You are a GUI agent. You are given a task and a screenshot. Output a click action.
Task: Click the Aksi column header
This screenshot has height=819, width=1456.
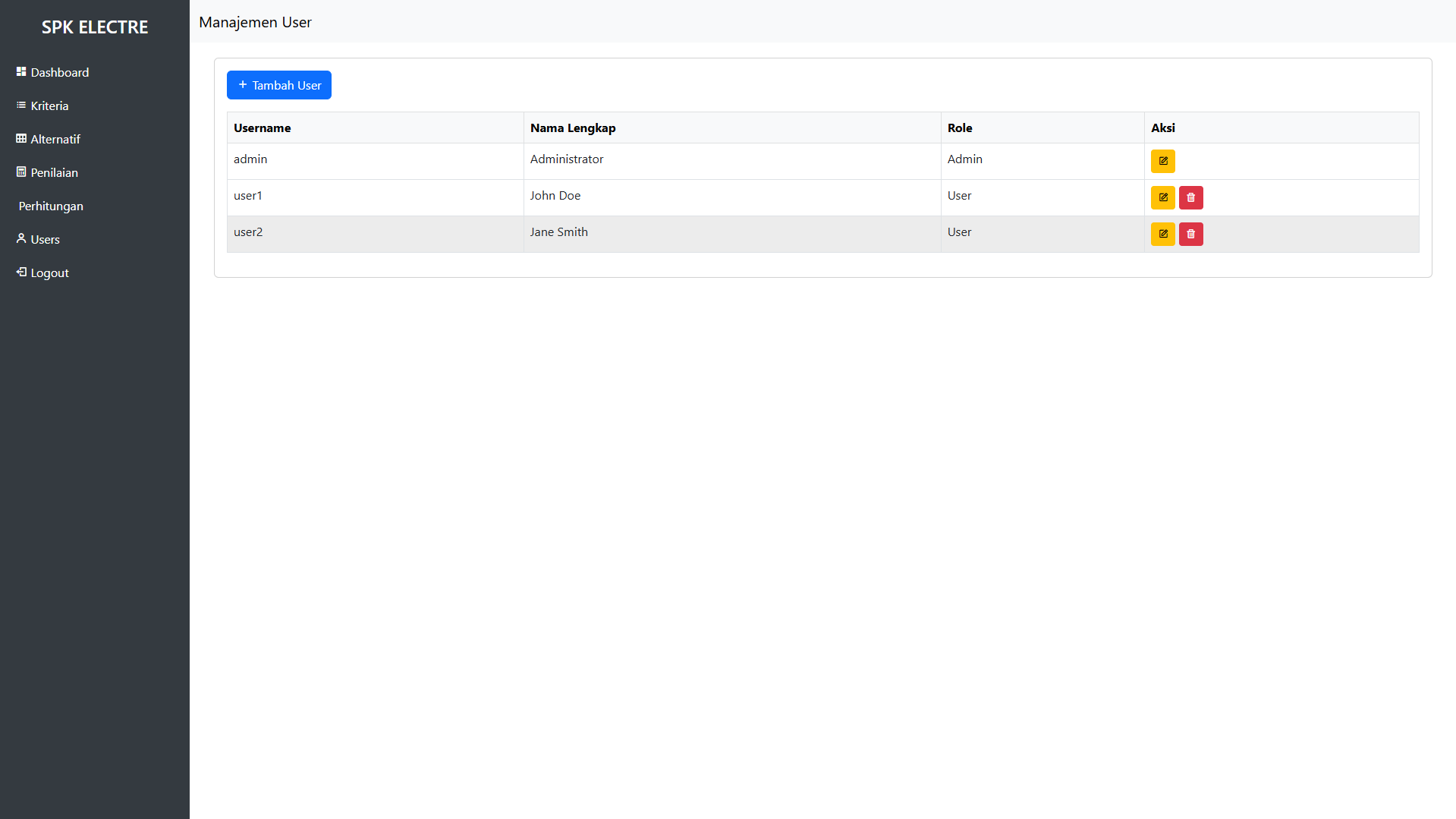1281,128
